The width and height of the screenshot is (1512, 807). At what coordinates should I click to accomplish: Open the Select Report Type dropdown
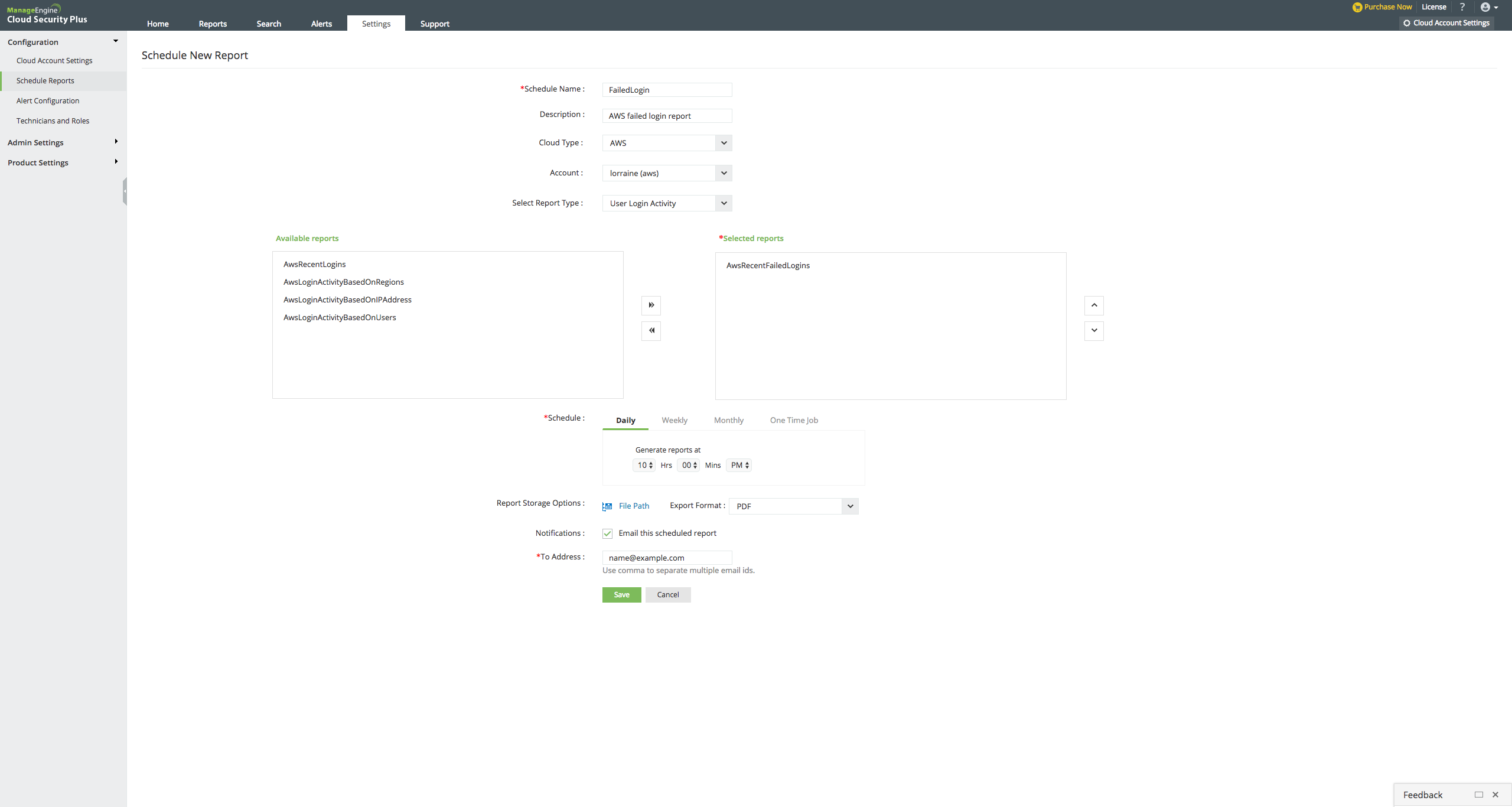pos(724,203)
